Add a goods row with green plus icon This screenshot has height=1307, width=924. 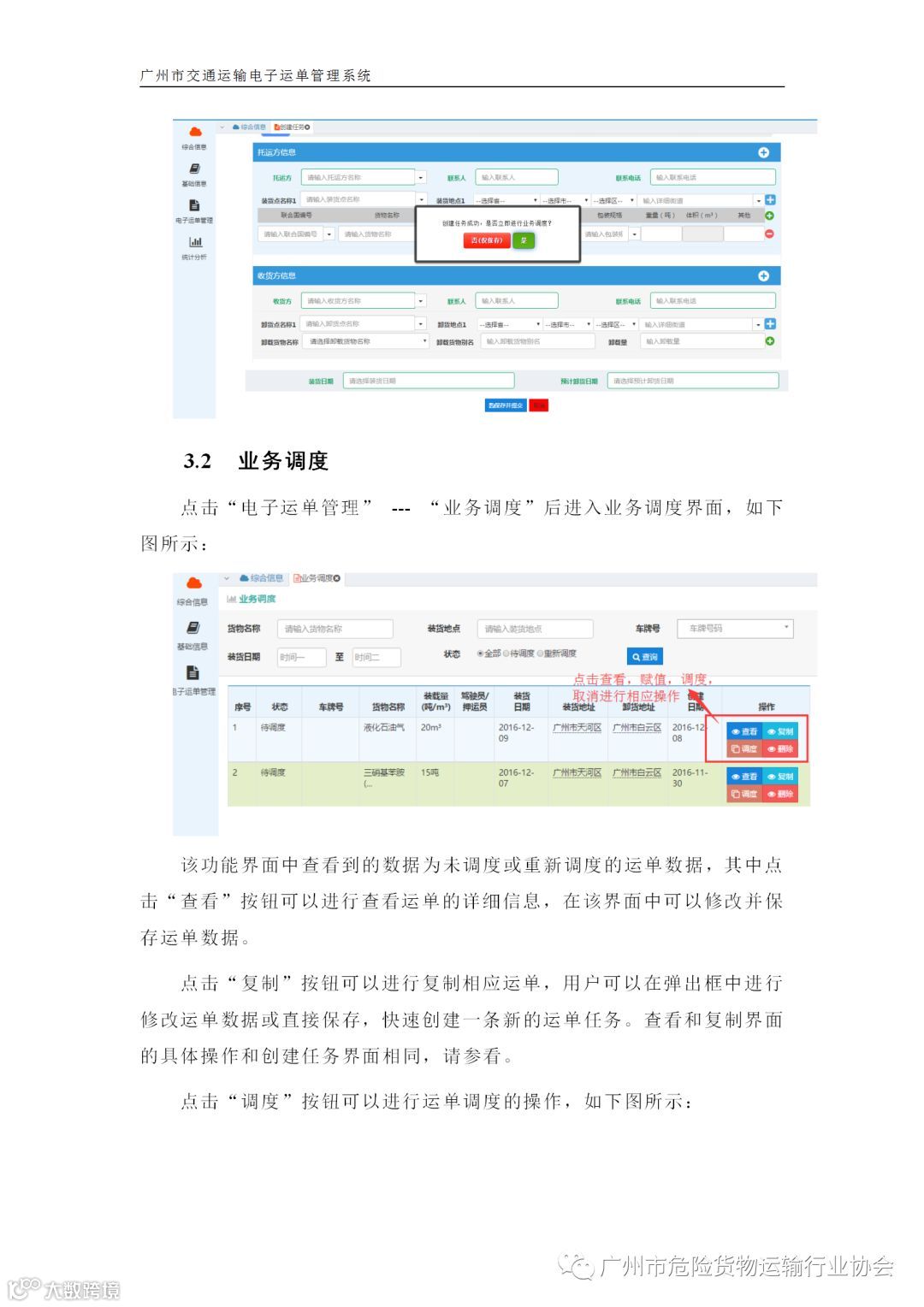coord(769,216)
